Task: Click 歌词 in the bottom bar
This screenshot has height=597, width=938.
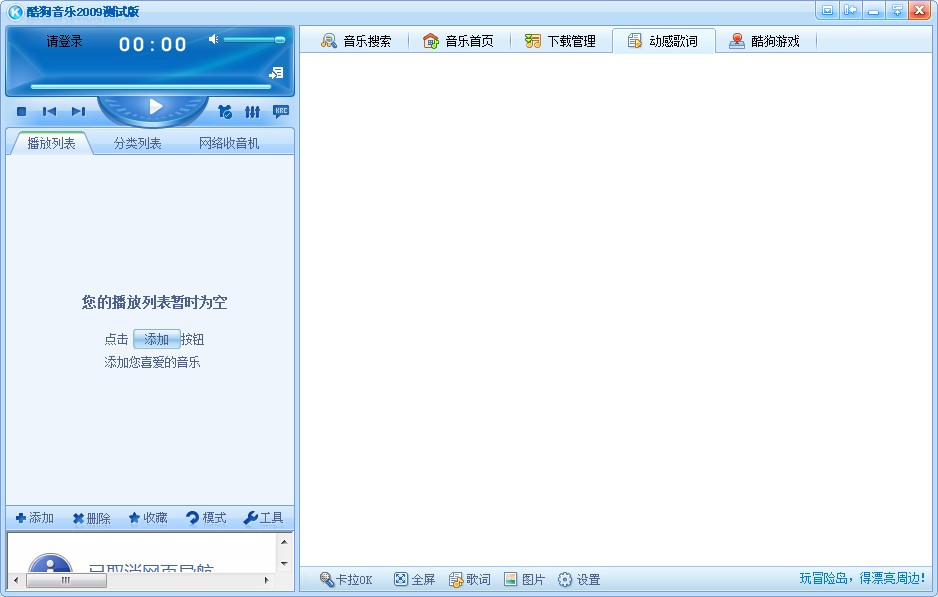Action: click(470, 579)
